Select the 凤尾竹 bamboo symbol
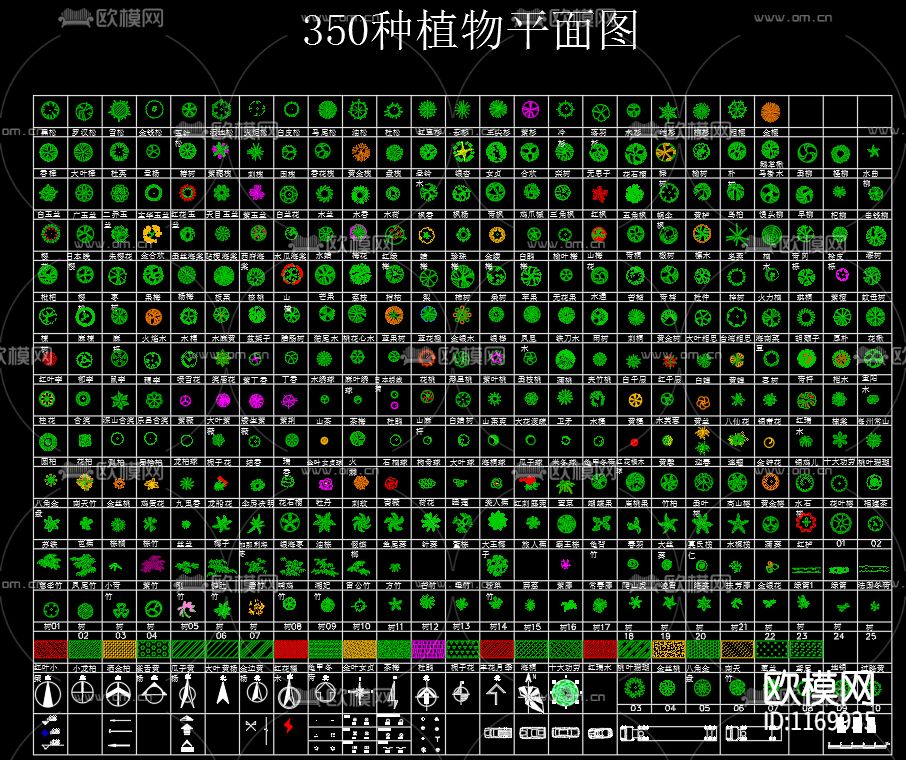The width and height of the screenshot is (906, 760). tap(84, 565)
